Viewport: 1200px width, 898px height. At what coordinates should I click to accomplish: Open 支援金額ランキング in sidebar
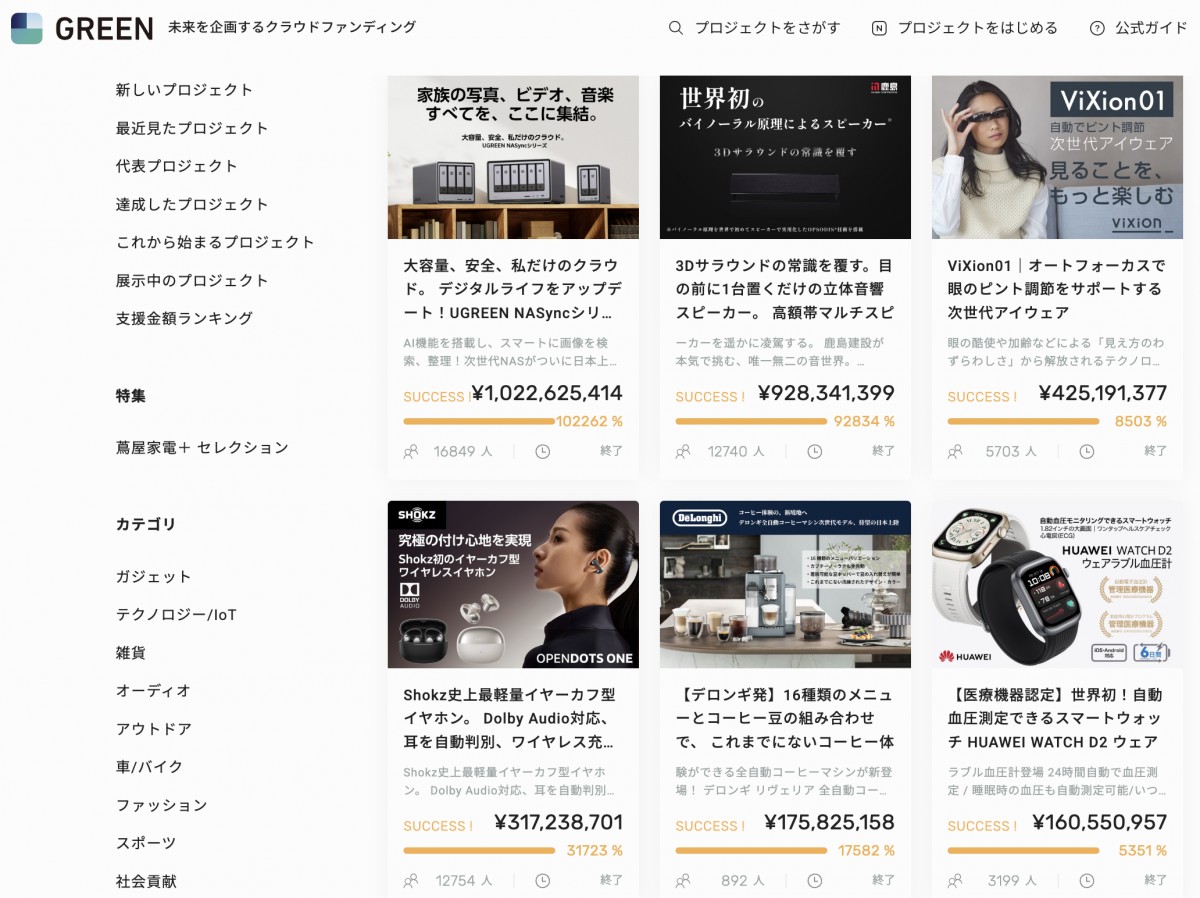tap(185, 318)
